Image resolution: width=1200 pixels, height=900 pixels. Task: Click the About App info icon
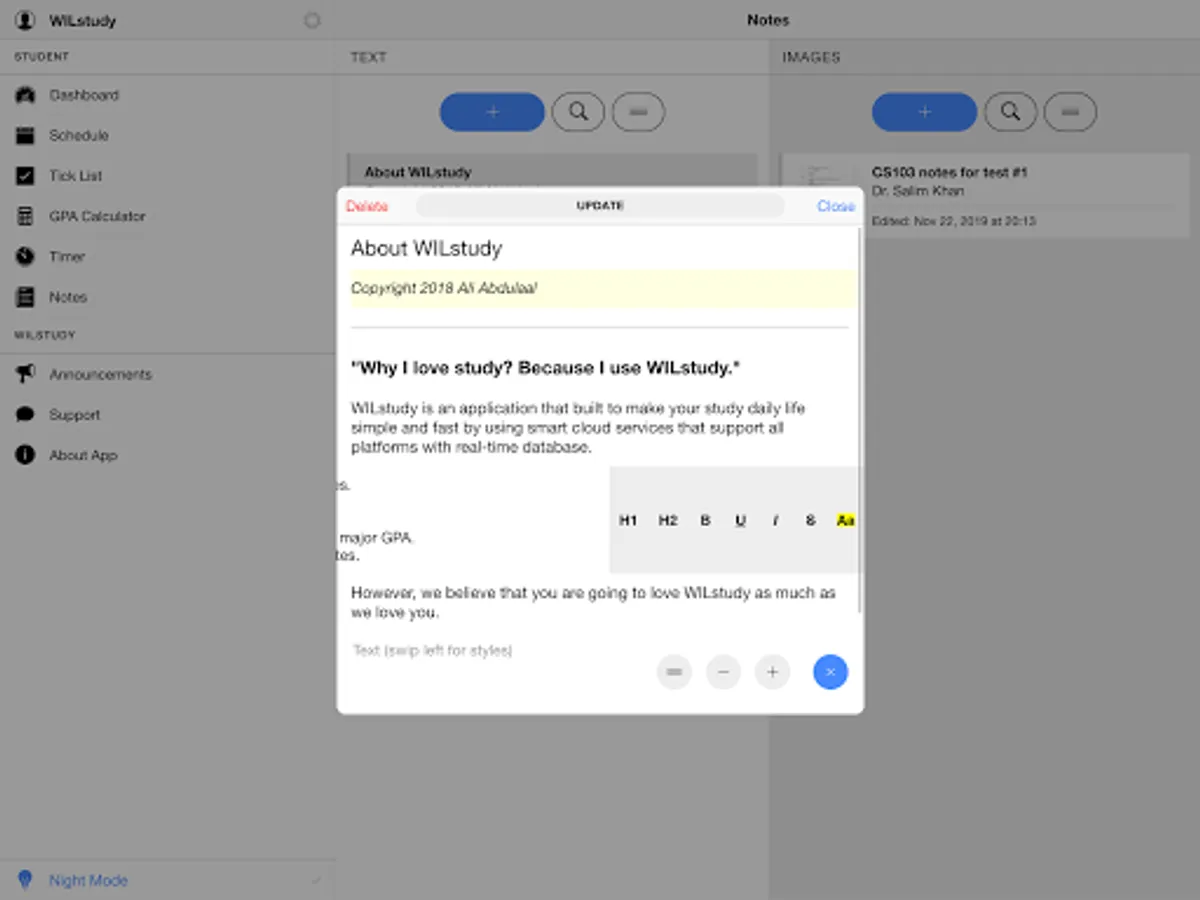(x=25, y=455)
